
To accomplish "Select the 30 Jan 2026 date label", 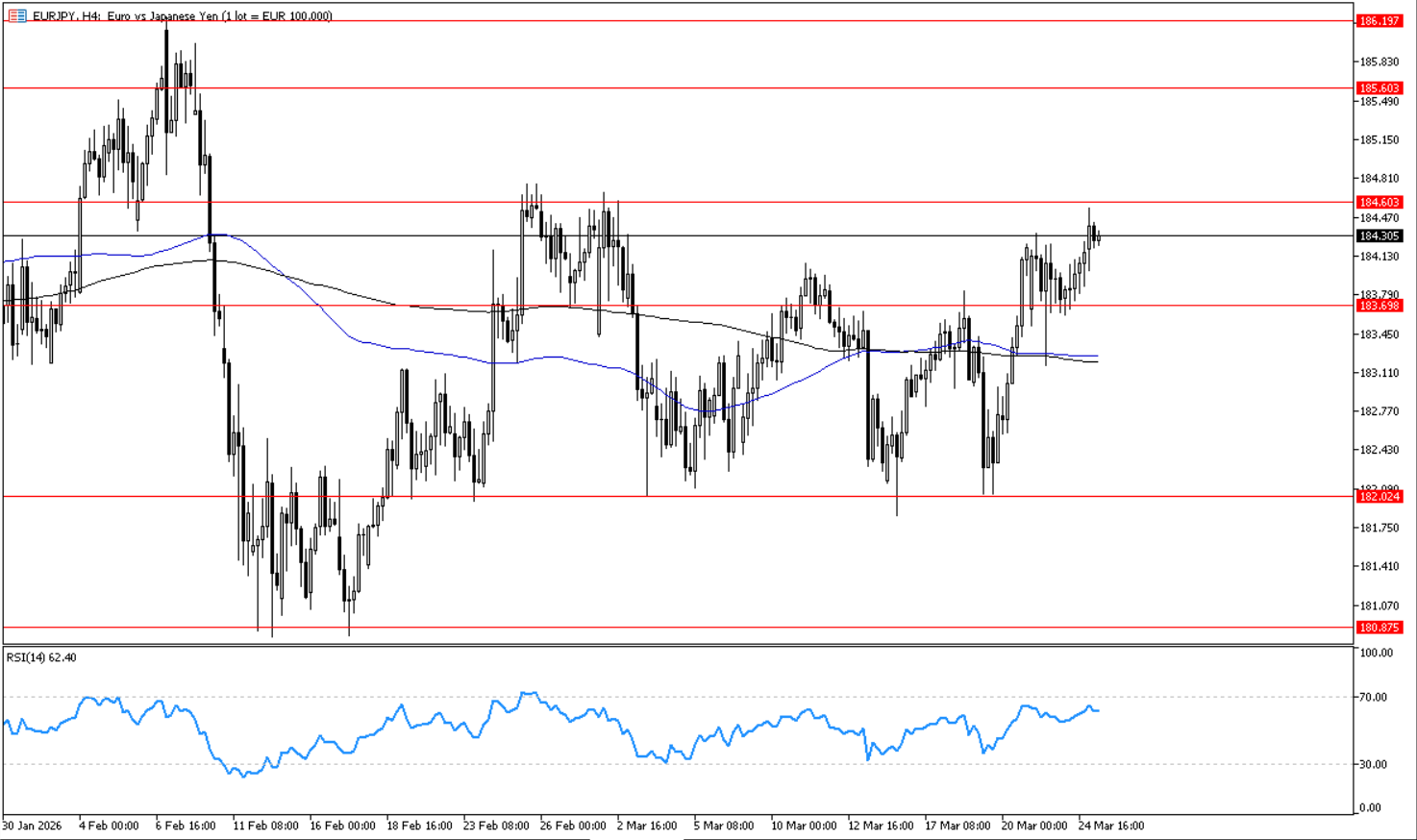I will pos(31,826).
